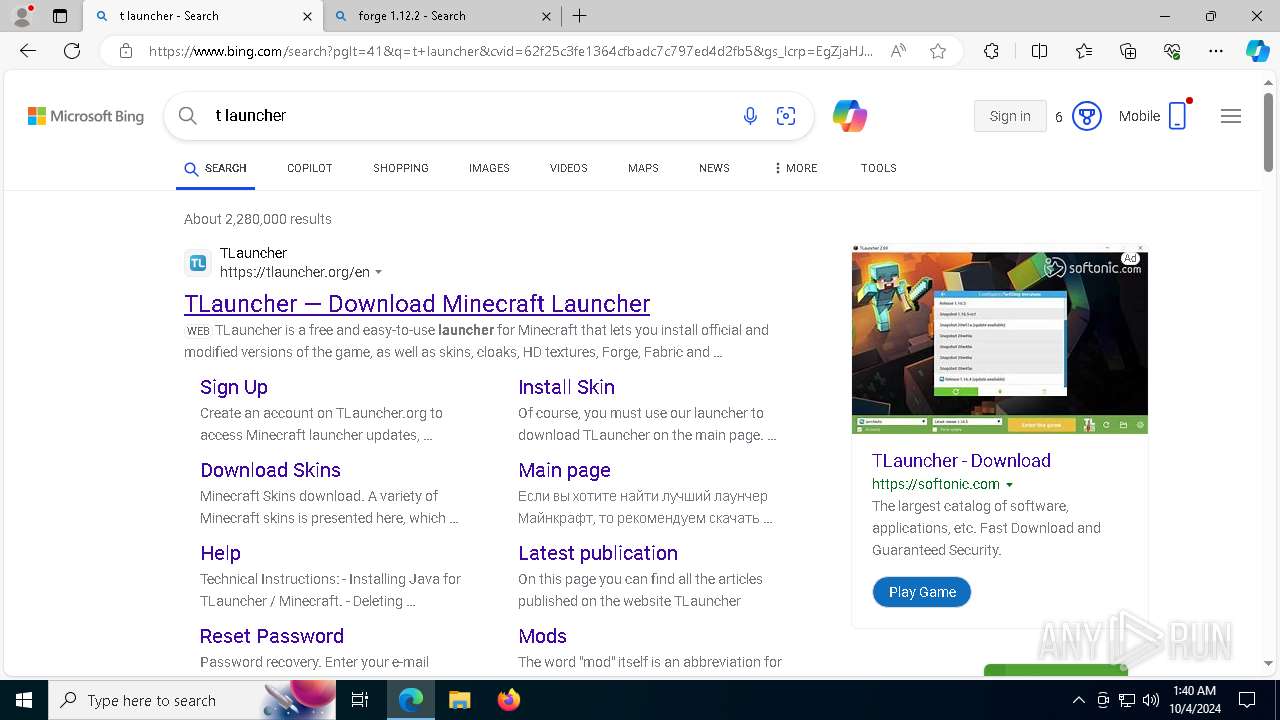Expand the tlauncher.org URL dropdown arrow
Viewport: 1280px width, 720px height.
[x=378, y=273]
